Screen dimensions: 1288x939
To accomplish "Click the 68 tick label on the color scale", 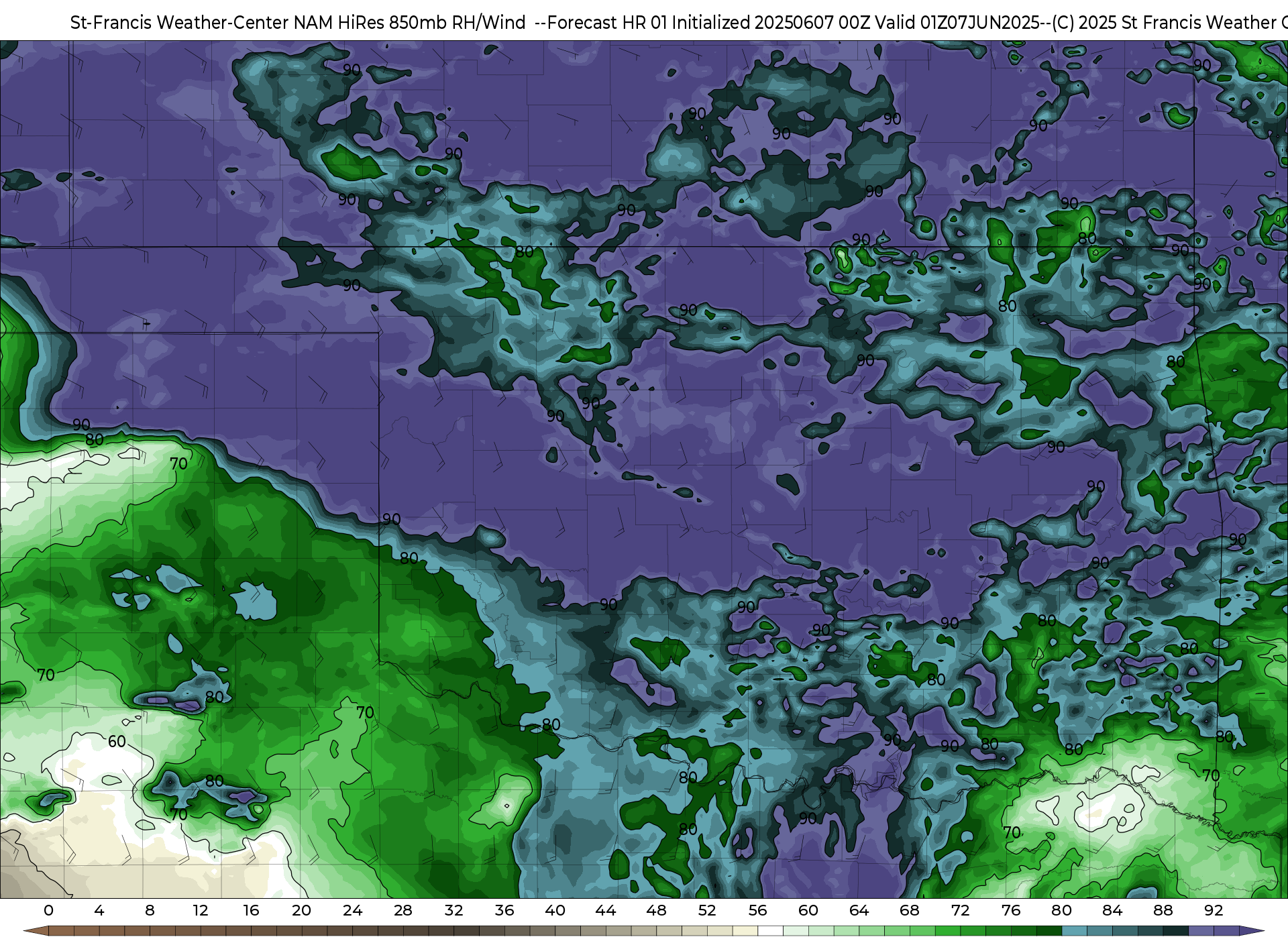I will 910,910.
